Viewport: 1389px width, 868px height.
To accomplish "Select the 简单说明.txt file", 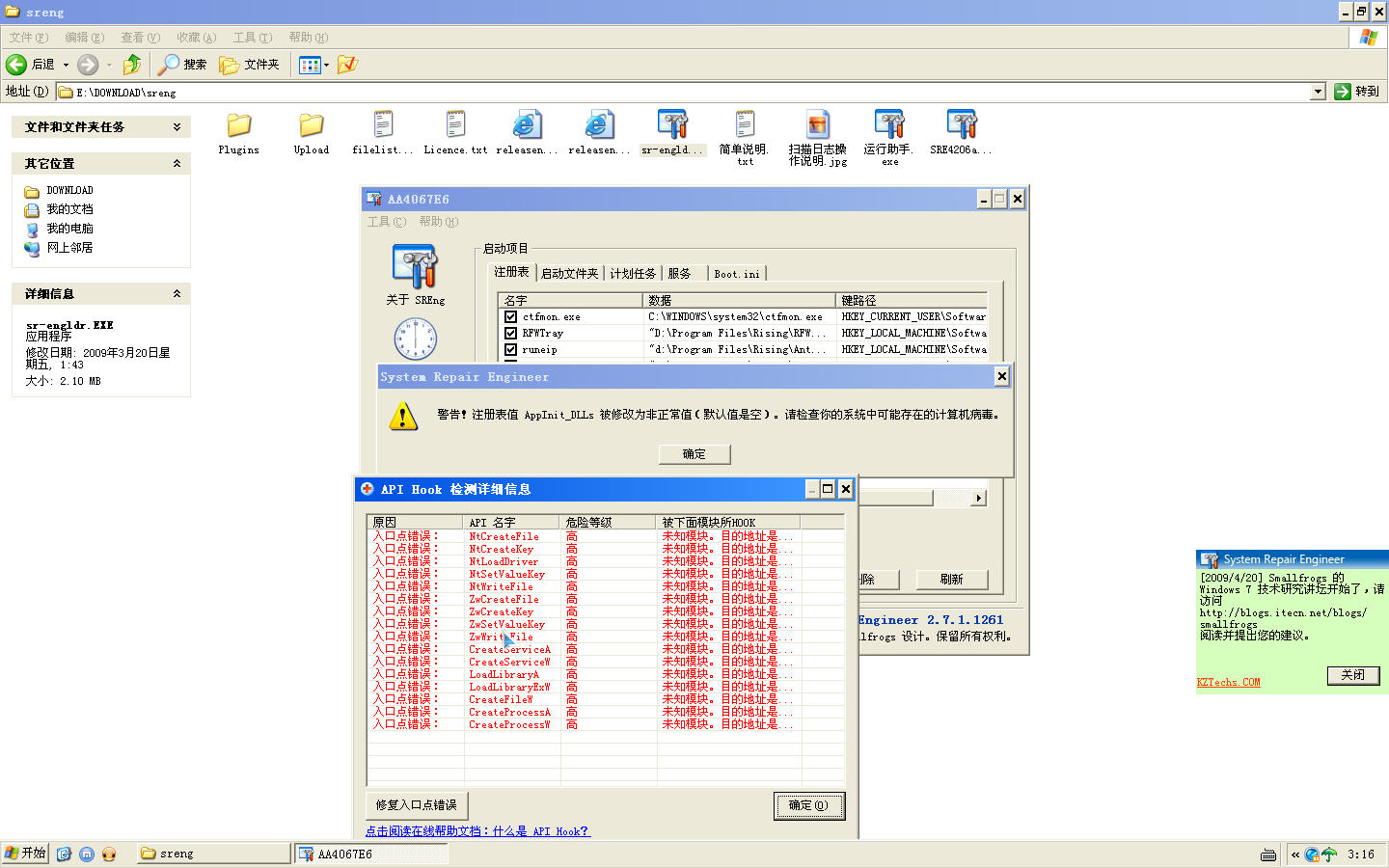I will pos(744,138).
